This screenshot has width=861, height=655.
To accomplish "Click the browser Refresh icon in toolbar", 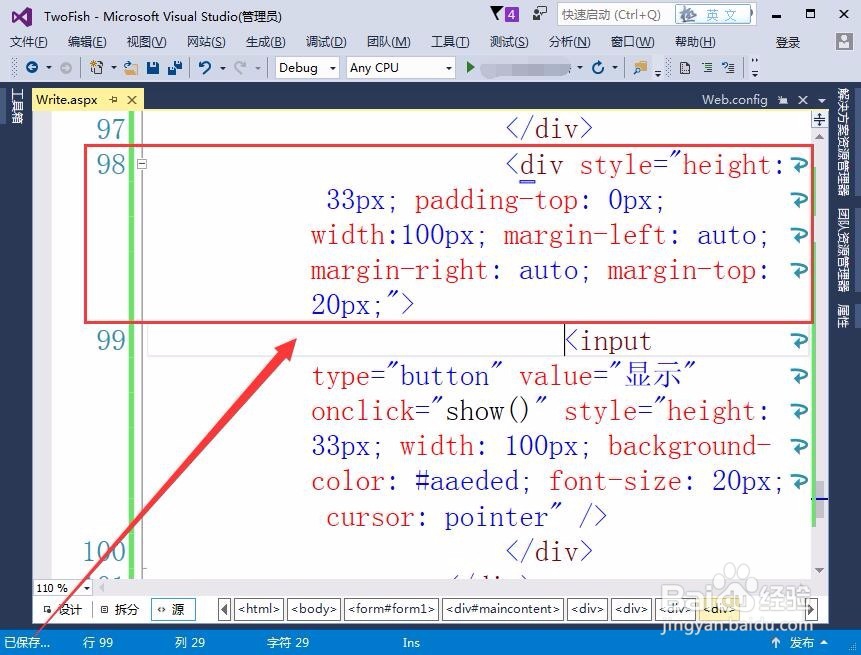I will pos(598,68).
